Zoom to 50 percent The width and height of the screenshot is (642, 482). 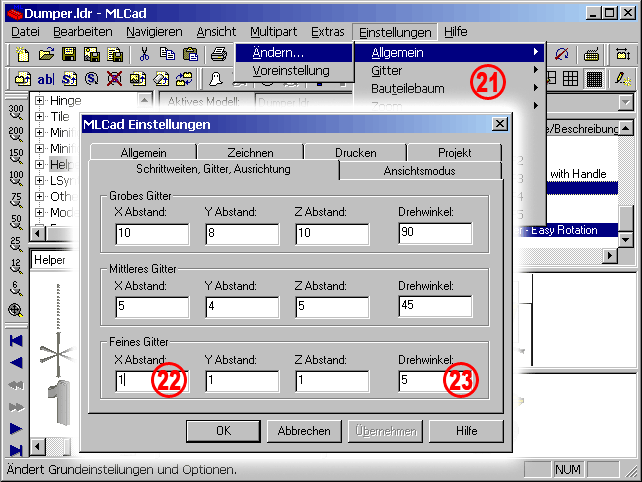pyautogui.click(x=16, y=222)
